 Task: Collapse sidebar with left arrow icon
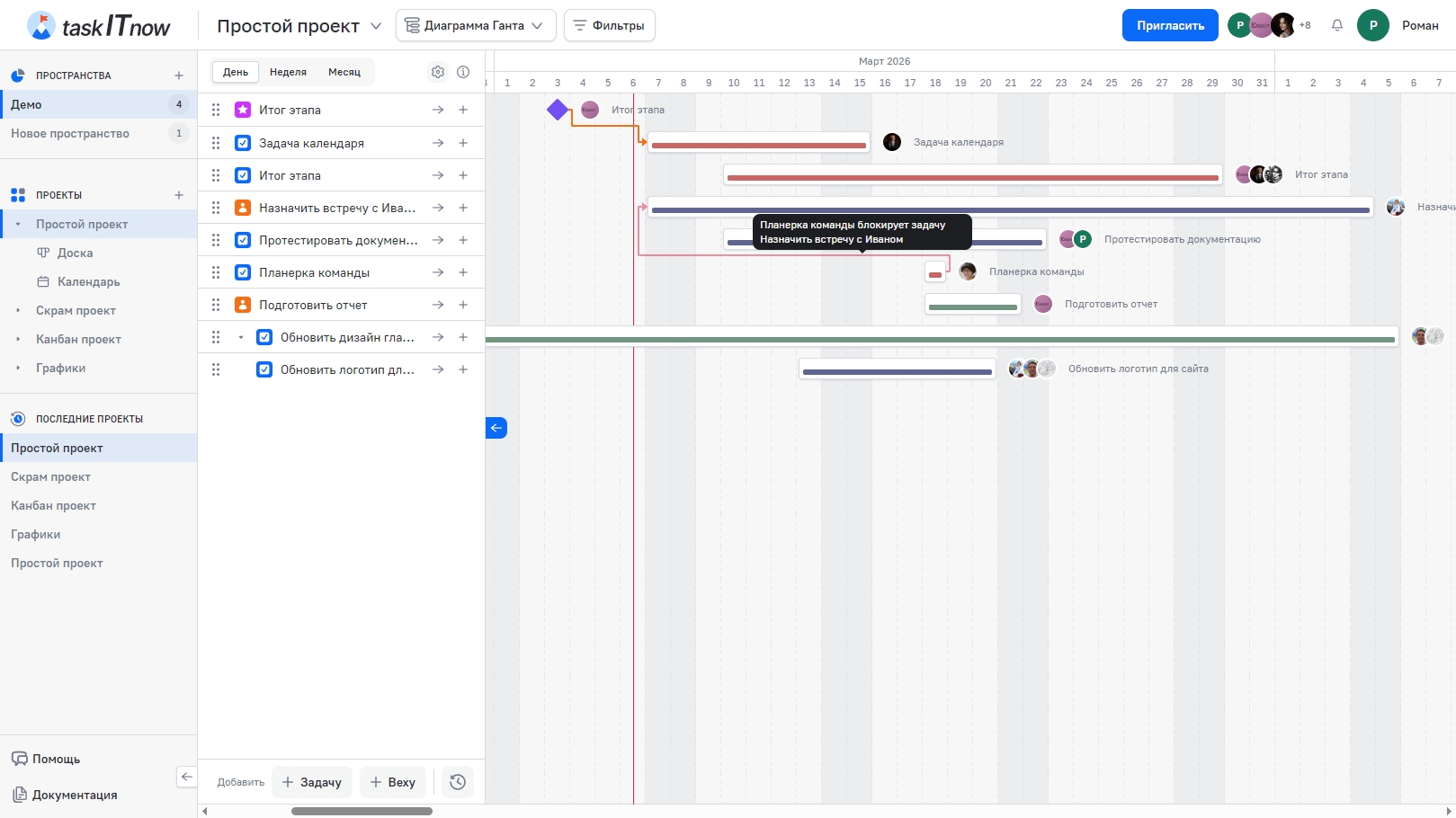tap(186, 777)
